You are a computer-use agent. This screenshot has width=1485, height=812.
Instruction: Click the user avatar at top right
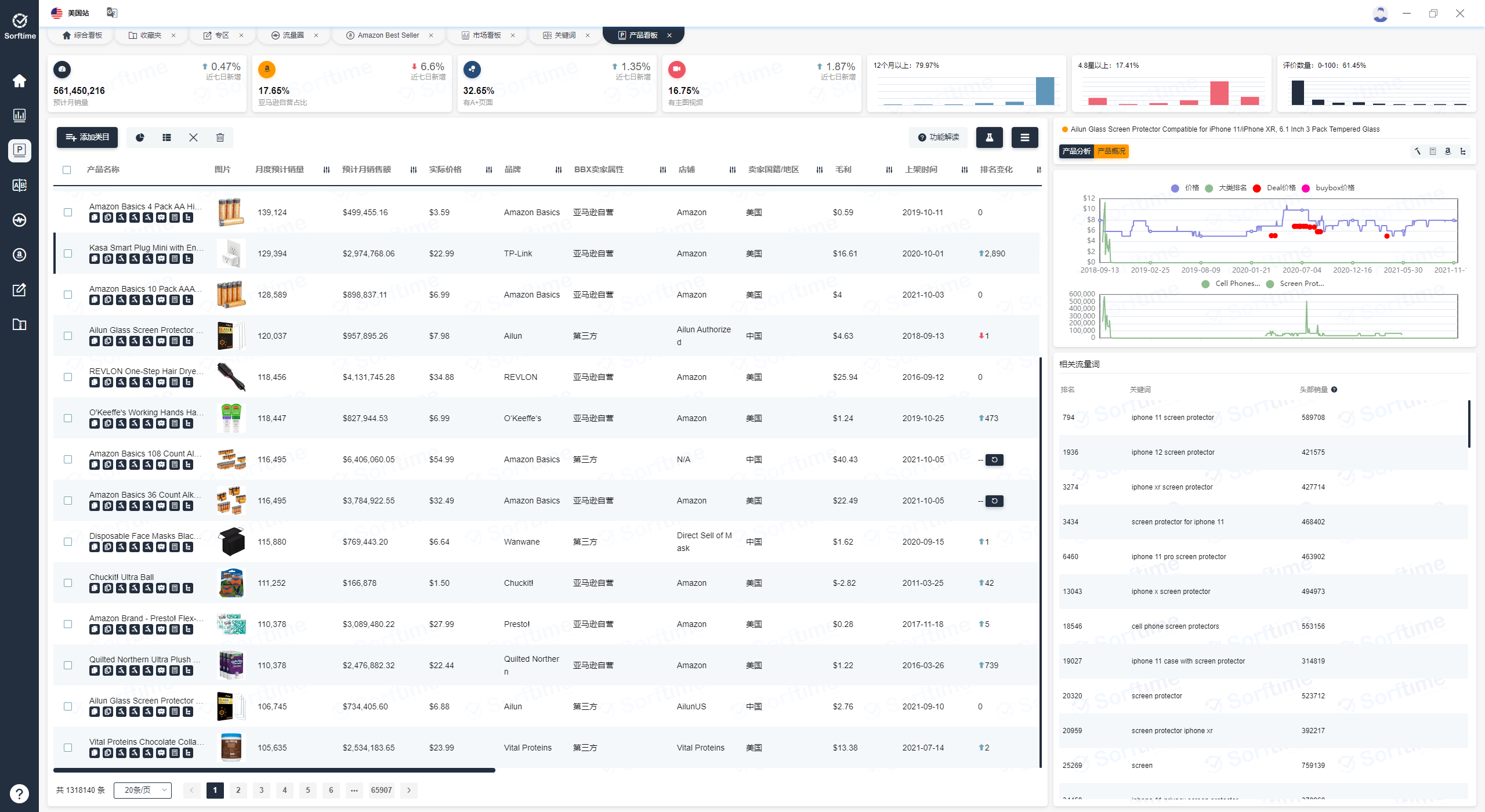[x=1380, y=13]
